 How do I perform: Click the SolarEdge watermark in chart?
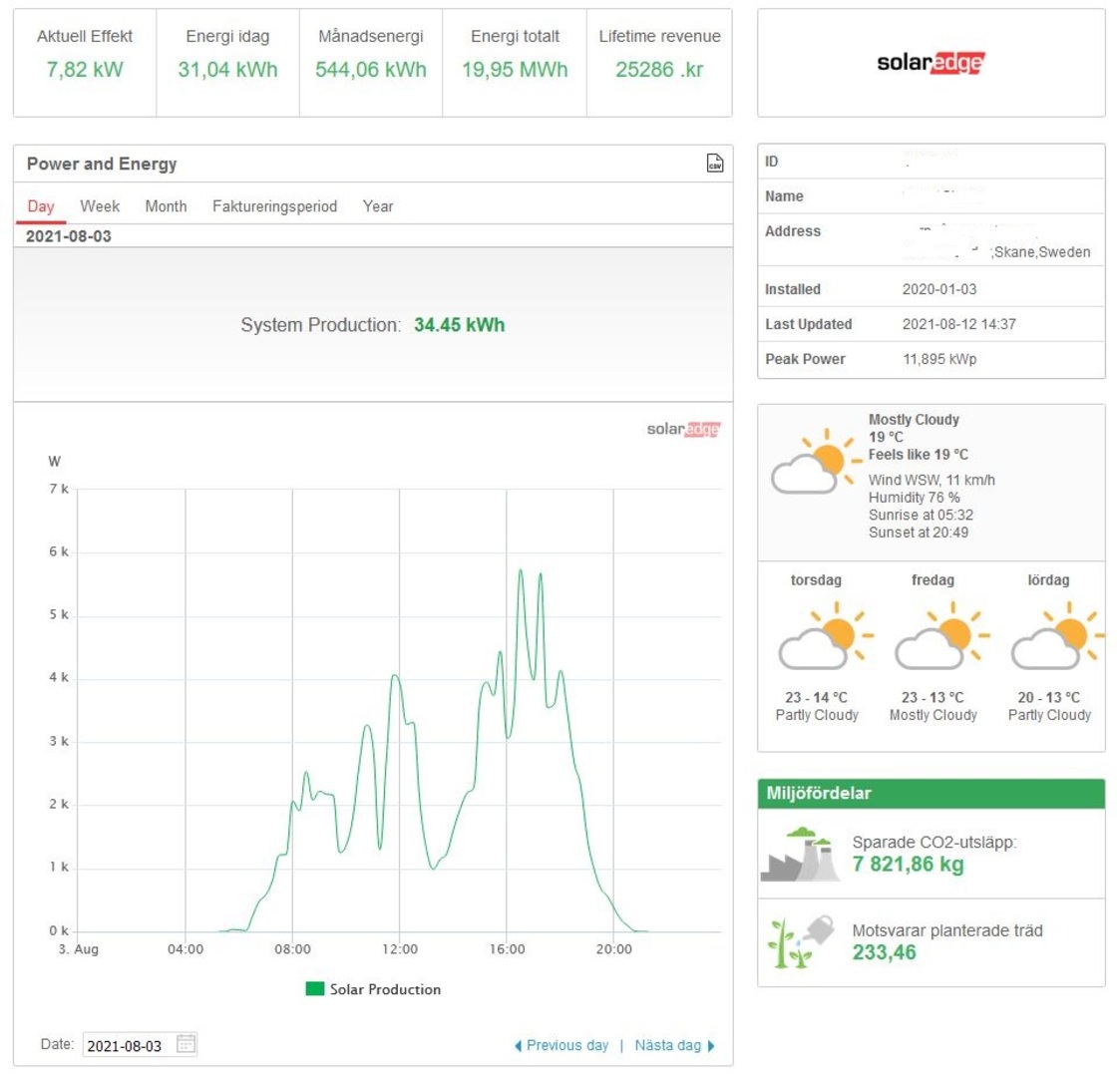click(682, 429)
